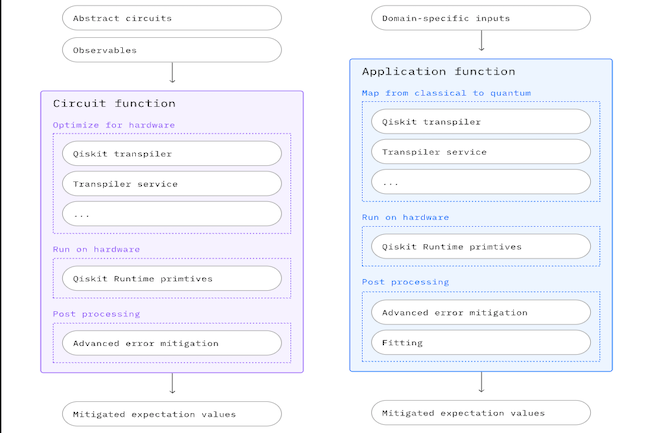This screenshot has width=650, height=433.
Task: Click the Abstract circuits box
Action: click(x=171, y=17)
